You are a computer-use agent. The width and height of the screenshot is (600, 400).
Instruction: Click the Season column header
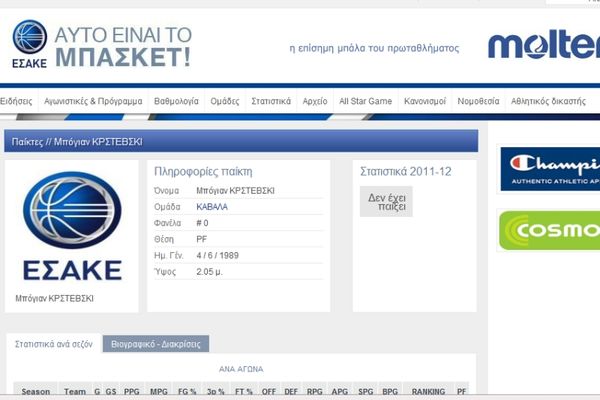(36, 391)
